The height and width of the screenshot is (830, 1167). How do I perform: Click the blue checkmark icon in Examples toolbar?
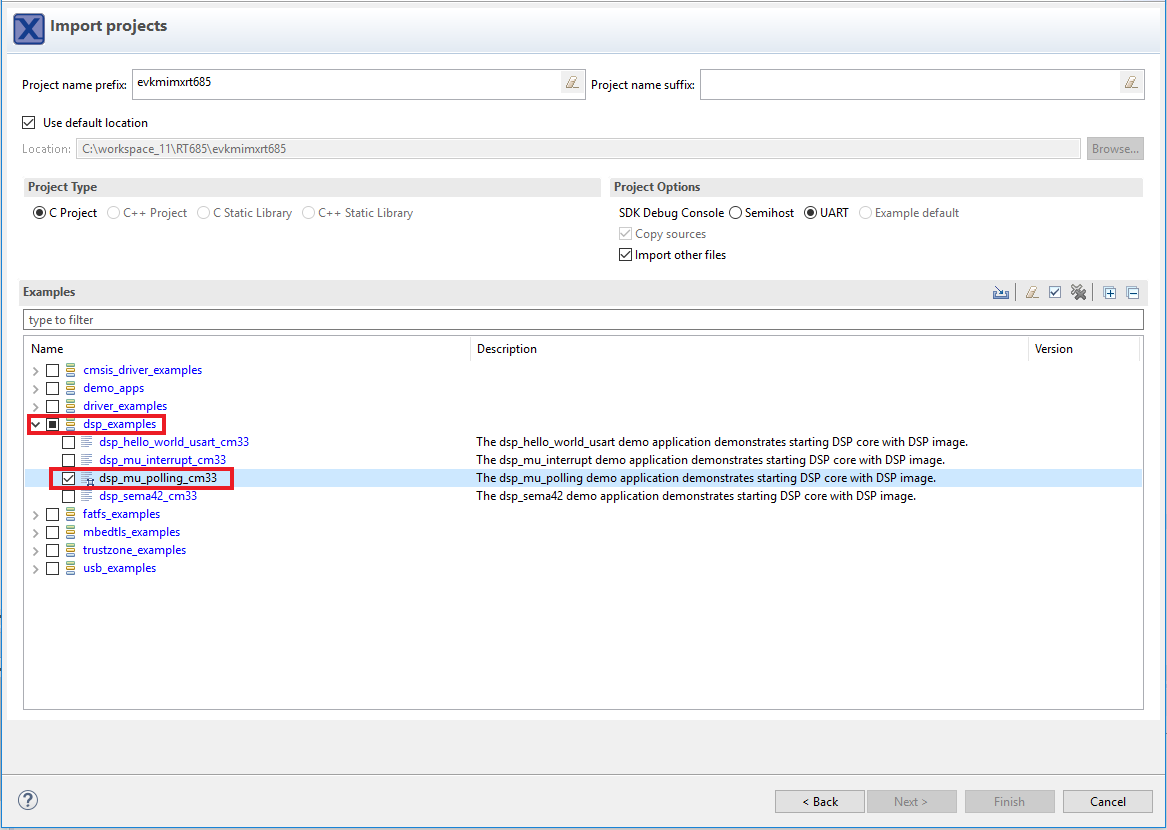coord(1055,293)
